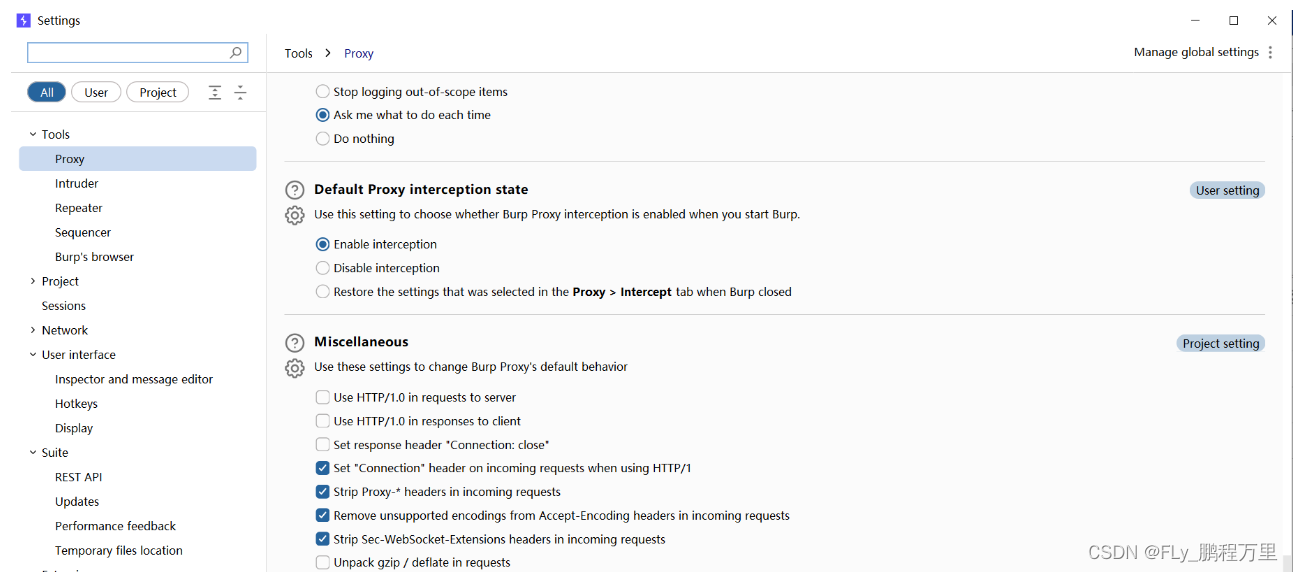
Task: Open Repeater settings in the tree
Action: [x=79, y=208]
